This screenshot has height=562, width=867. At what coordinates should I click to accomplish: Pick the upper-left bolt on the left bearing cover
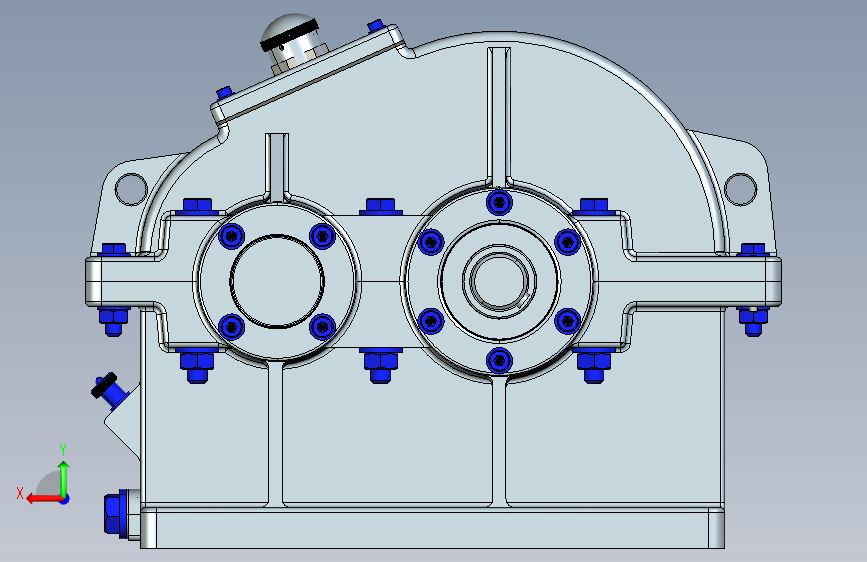232,236
